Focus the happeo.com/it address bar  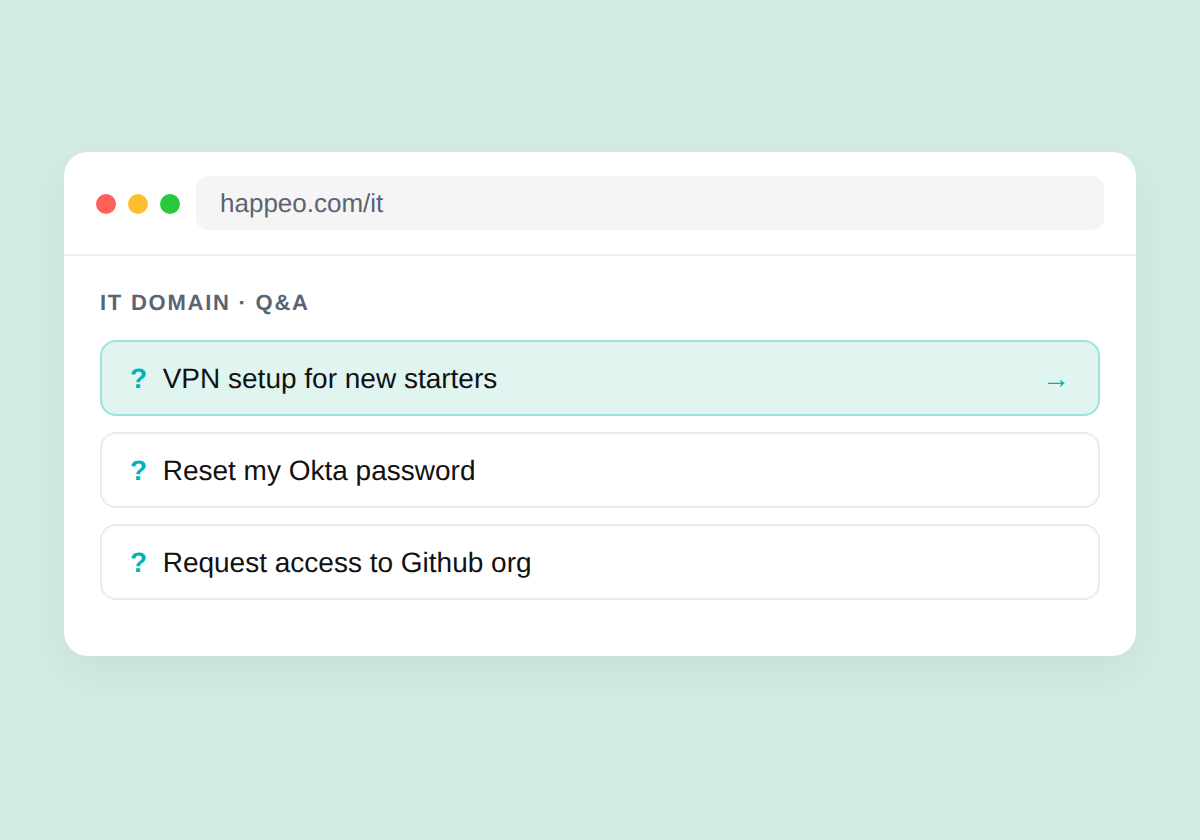(650, 203)
